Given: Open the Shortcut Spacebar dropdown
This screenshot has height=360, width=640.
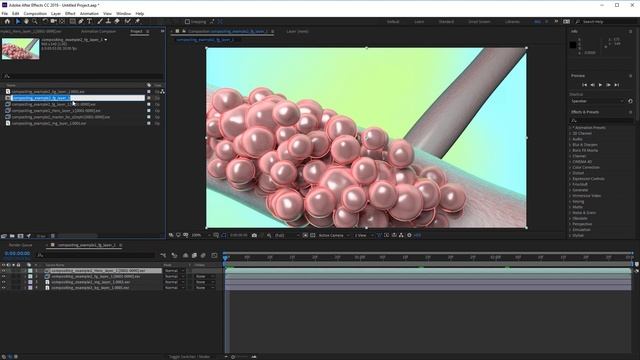Looking at the screenshot, I should pos(597,101).
